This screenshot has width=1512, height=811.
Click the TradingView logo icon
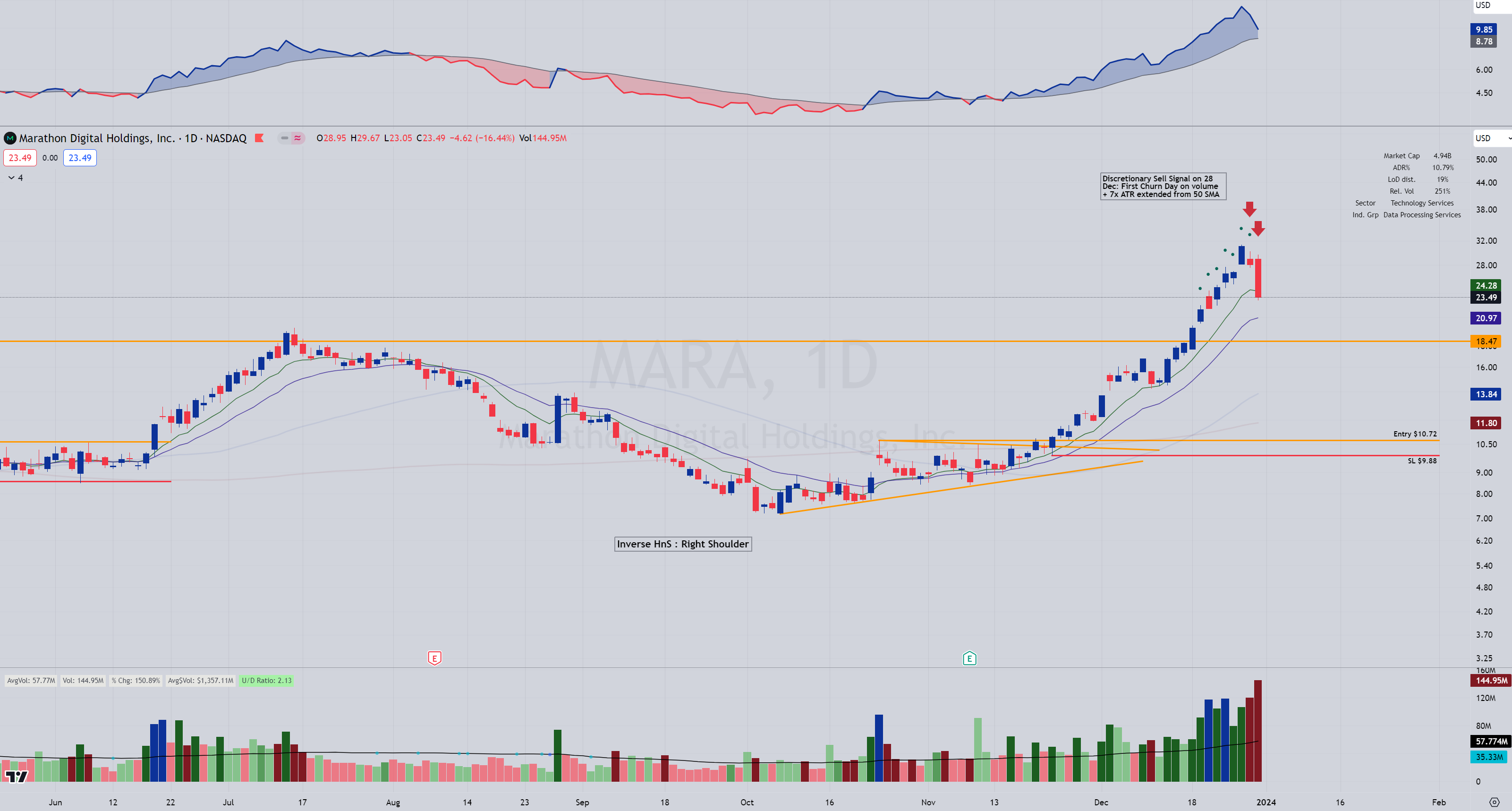17,777
